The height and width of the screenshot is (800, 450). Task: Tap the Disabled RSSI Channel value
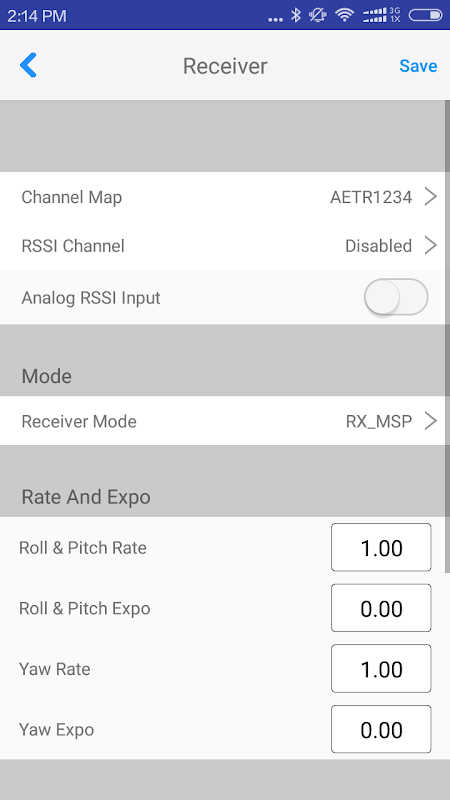379,246
